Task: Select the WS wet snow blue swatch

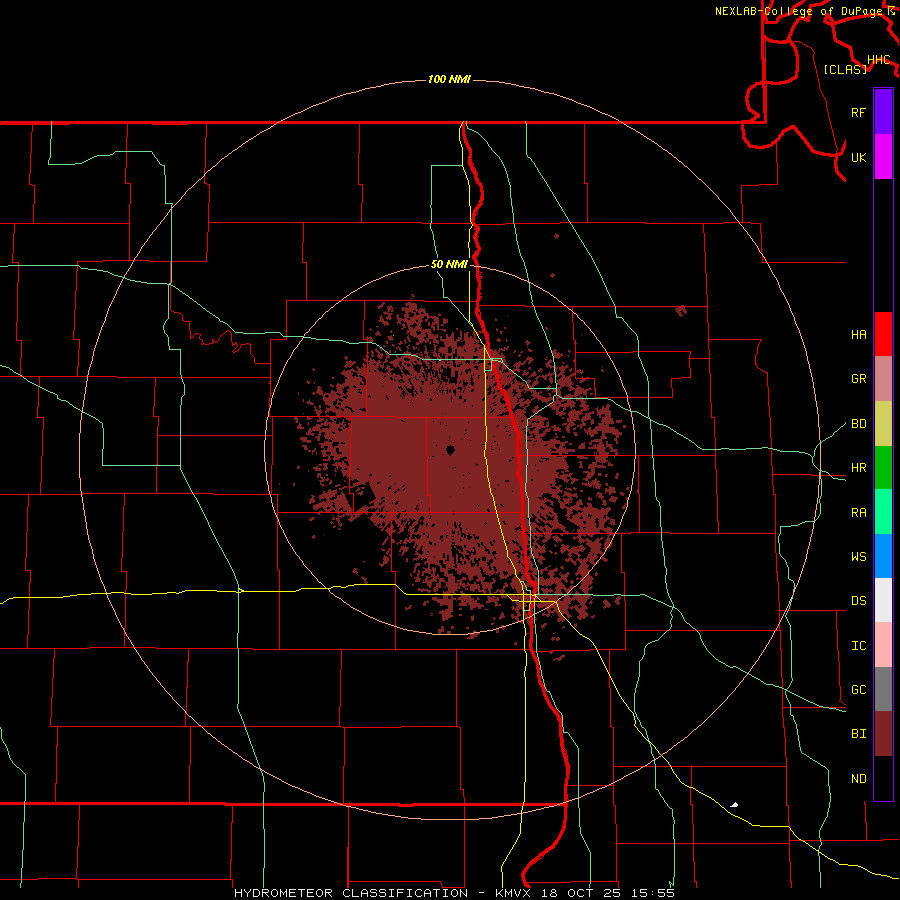Action: [x=883, y=556]
